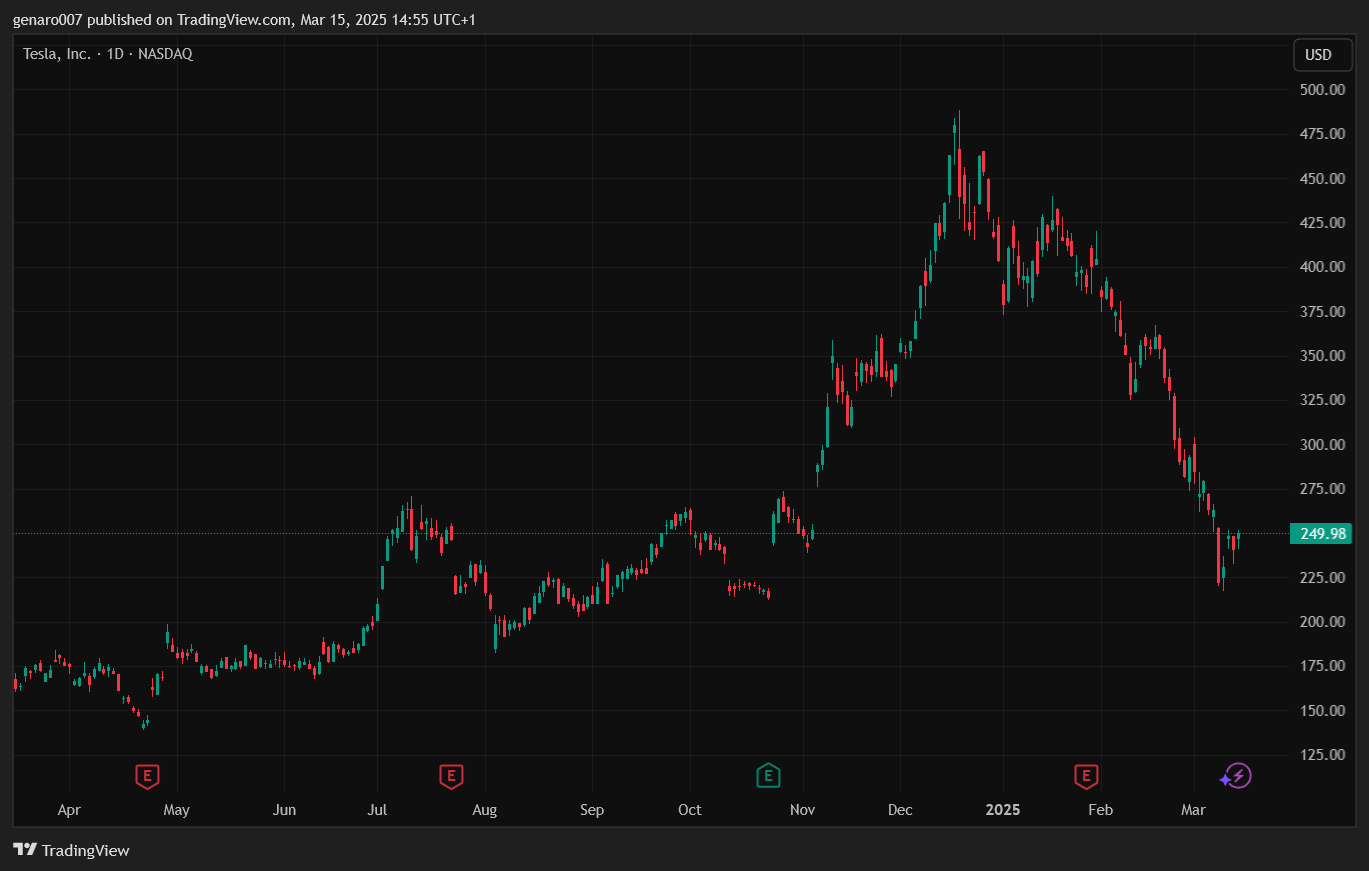Click the Feb label on time axis
Viewport: 1369px width, 871px height.
pos(1100,810)
